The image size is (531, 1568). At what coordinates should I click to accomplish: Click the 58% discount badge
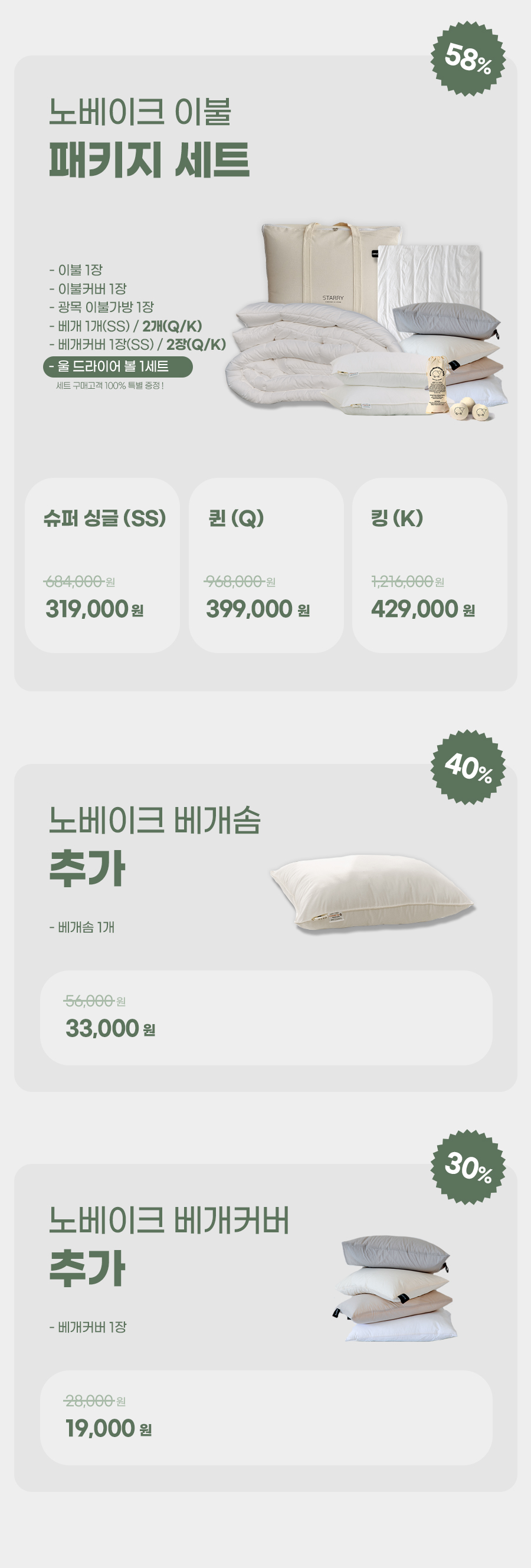pyautogui.click(x=468, y=59)
